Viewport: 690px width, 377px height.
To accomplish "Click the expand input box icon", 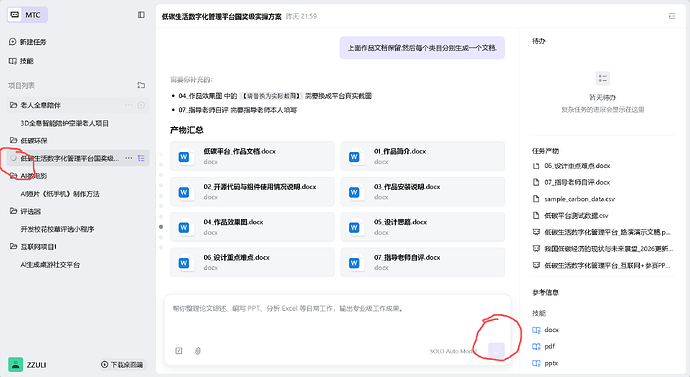I will click(x=179, y=351).
